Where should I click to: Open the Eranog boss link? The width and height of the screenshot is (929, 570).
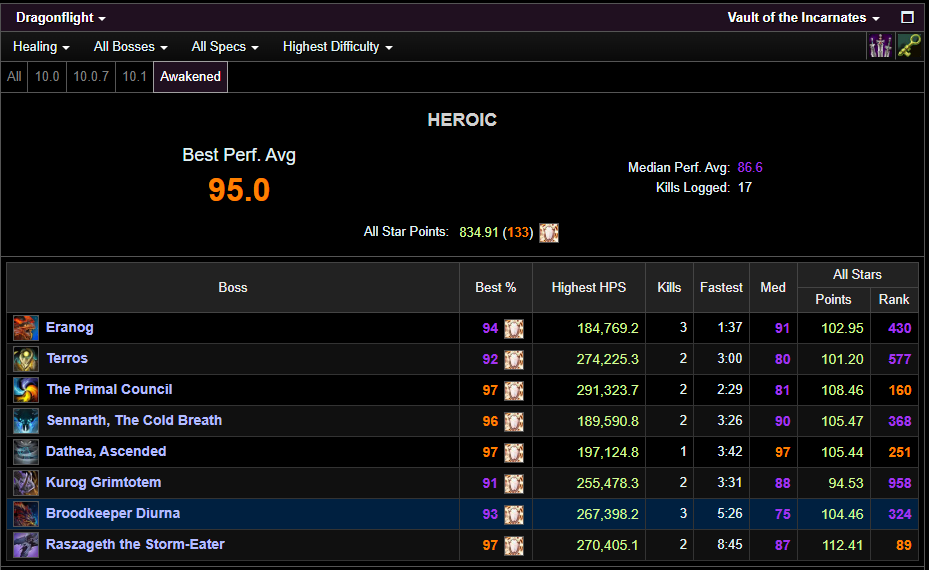pos(70,328)
